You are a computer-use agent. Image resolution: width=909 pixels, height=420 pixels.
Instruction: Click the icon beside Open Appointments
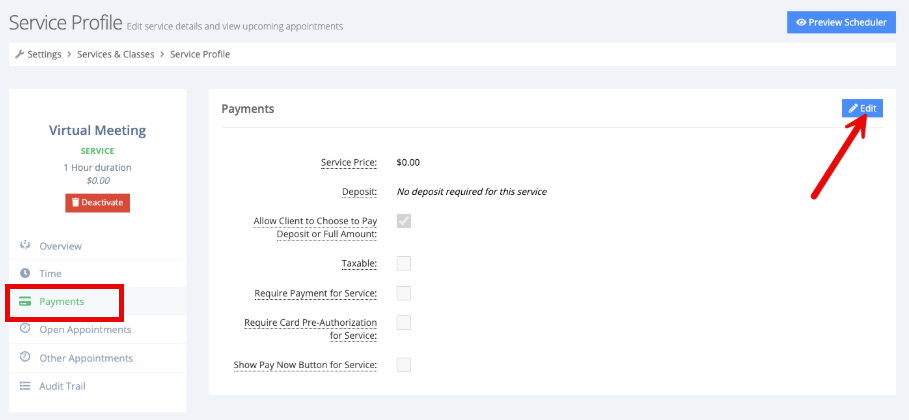[25, 328]
